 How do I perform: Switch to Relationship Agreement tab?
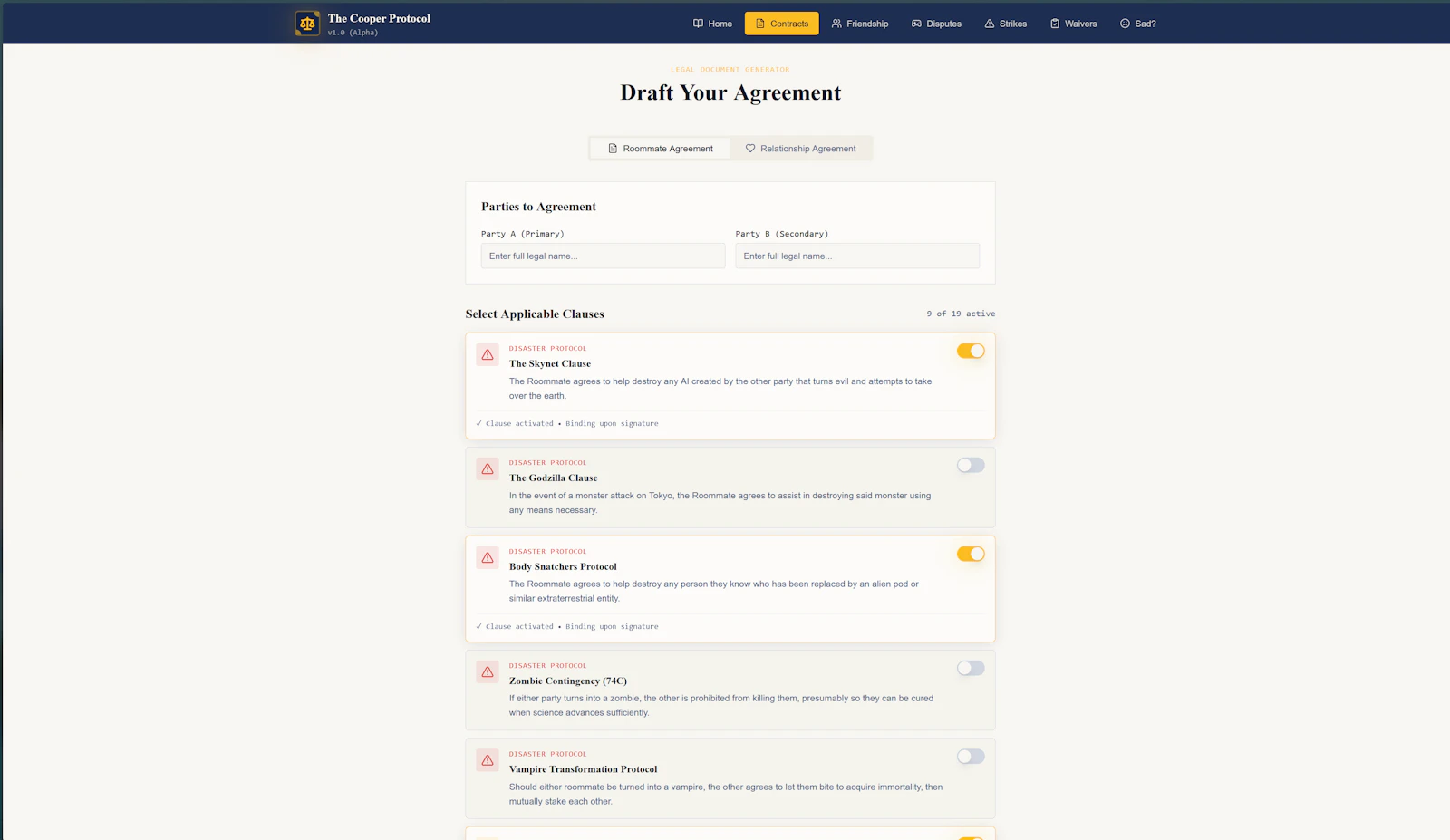coord(801,149)
